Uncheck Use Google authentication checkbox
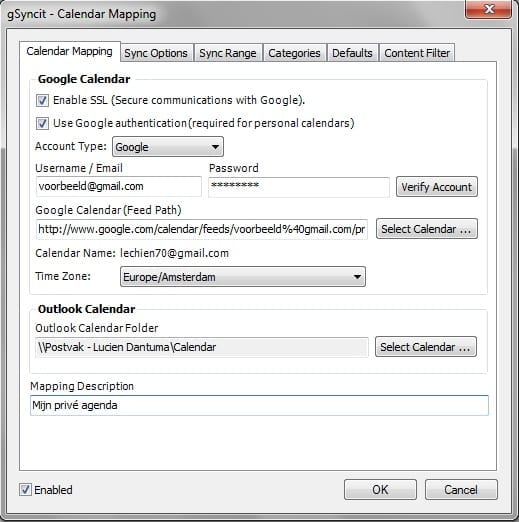519x522 pixels. [x=42, y=123]
